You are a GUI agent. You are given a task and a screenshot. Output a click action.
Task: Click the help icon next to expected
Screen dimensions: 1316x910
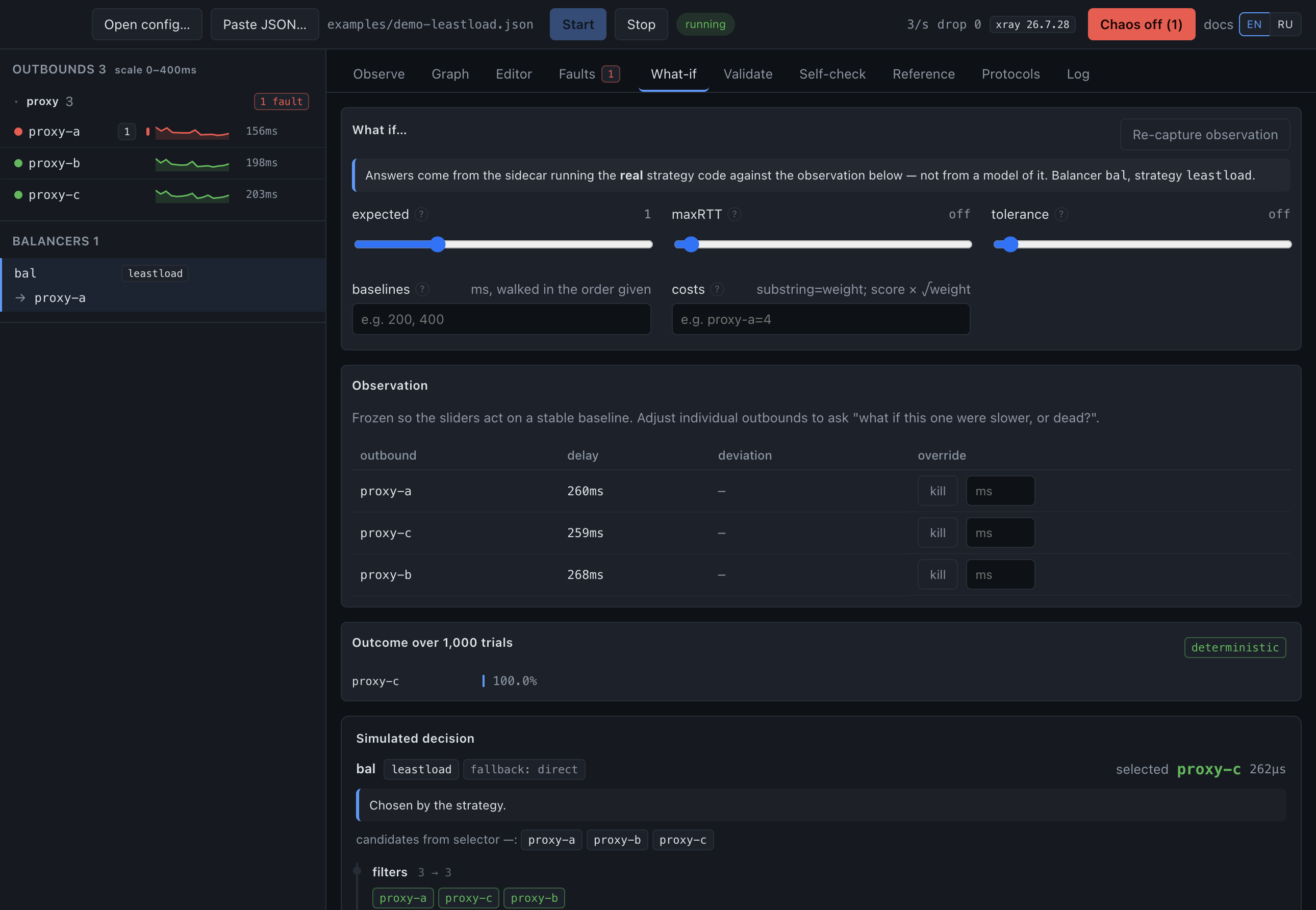[421, 214]
